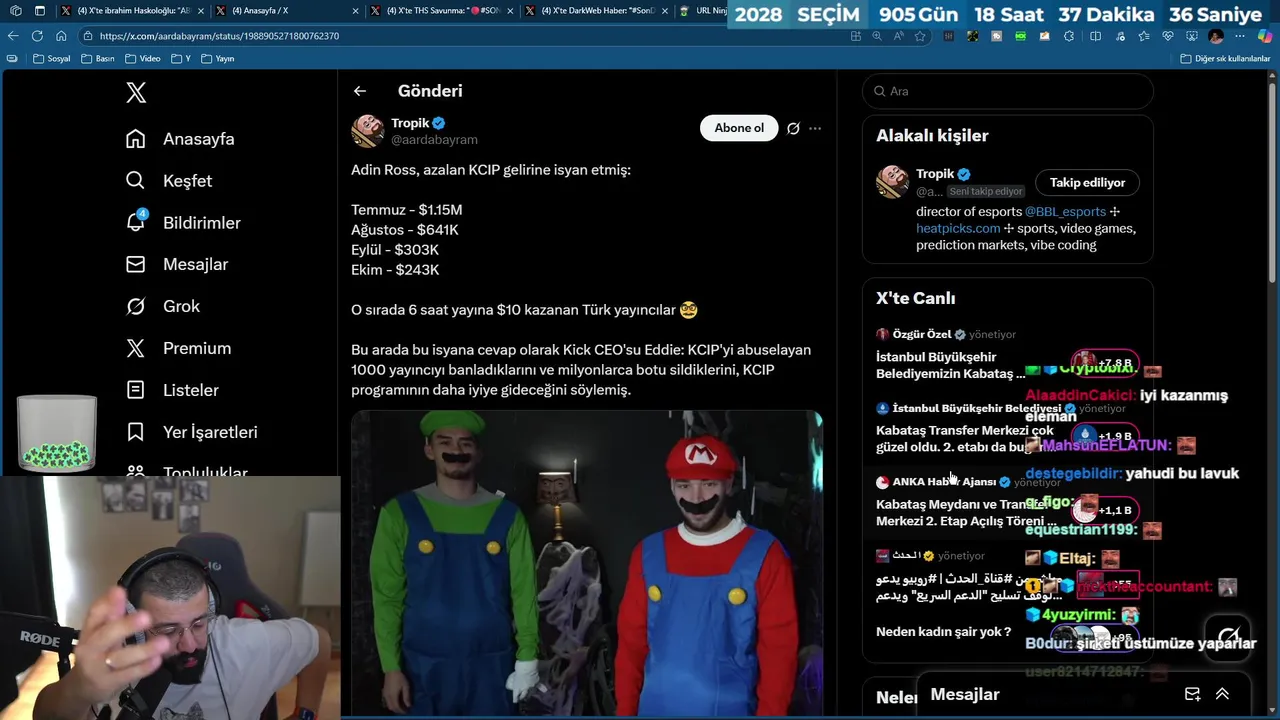Image resolution: width=1280 pixels, height=720 pixels.
Task: Click browser home icon
Action: tap(61, 36)
